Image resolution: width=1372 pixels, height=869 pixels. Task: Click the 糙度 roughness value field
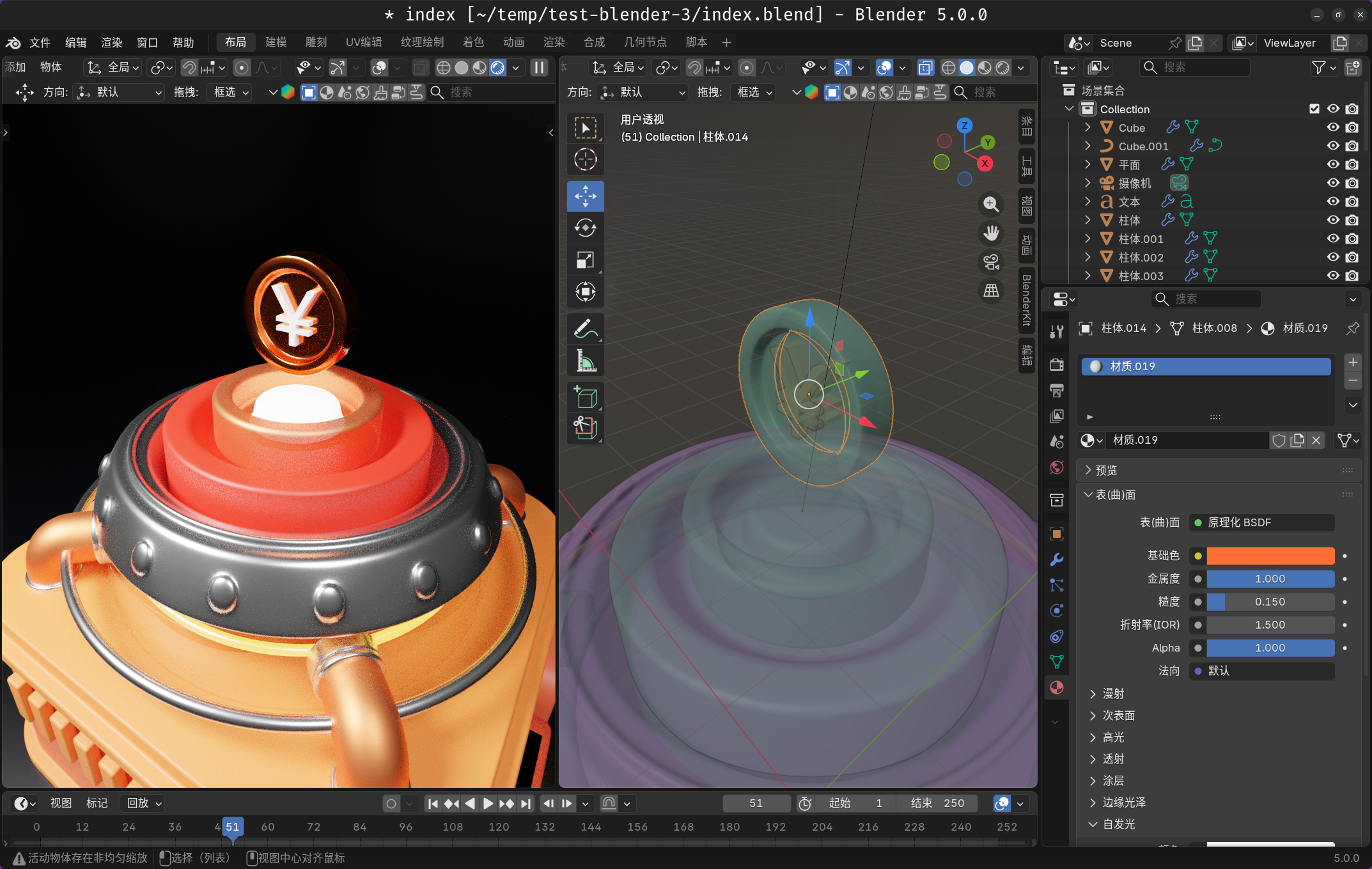[1270, 602]
